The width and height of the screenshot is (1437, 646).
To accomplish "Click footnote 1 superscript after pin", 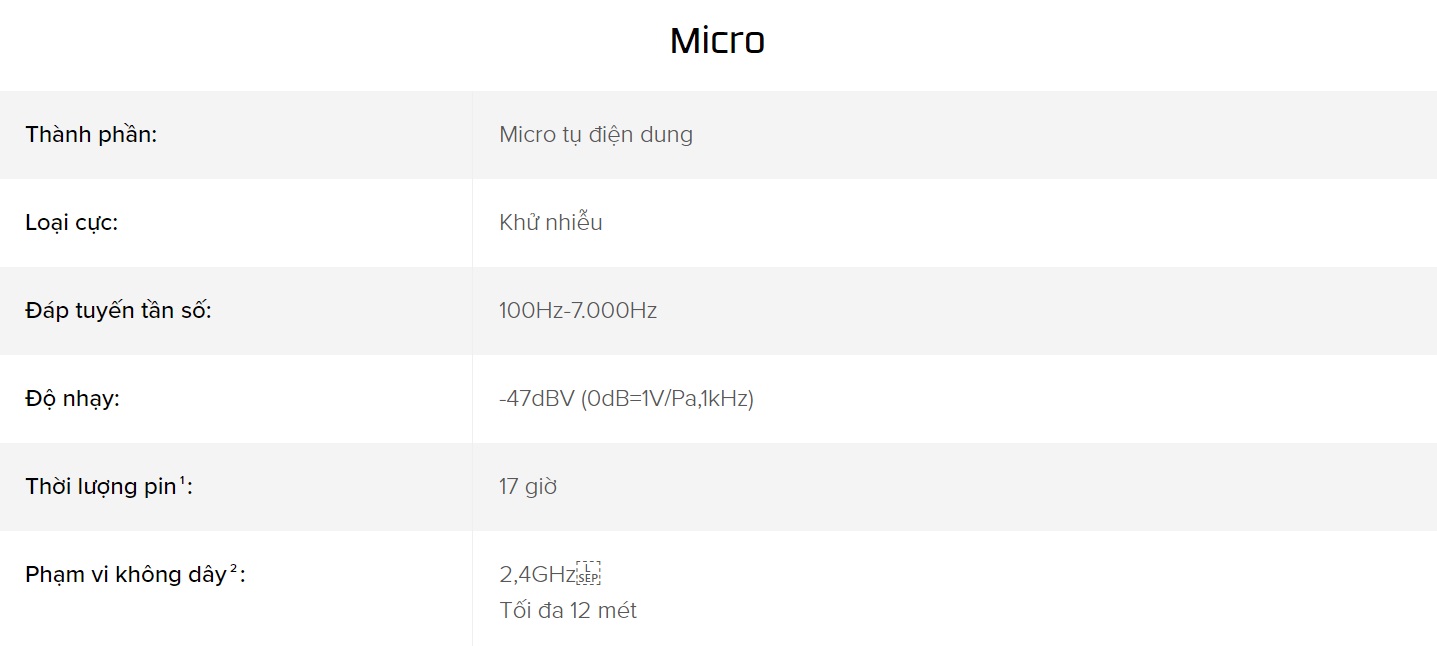I will coord(182,481).
